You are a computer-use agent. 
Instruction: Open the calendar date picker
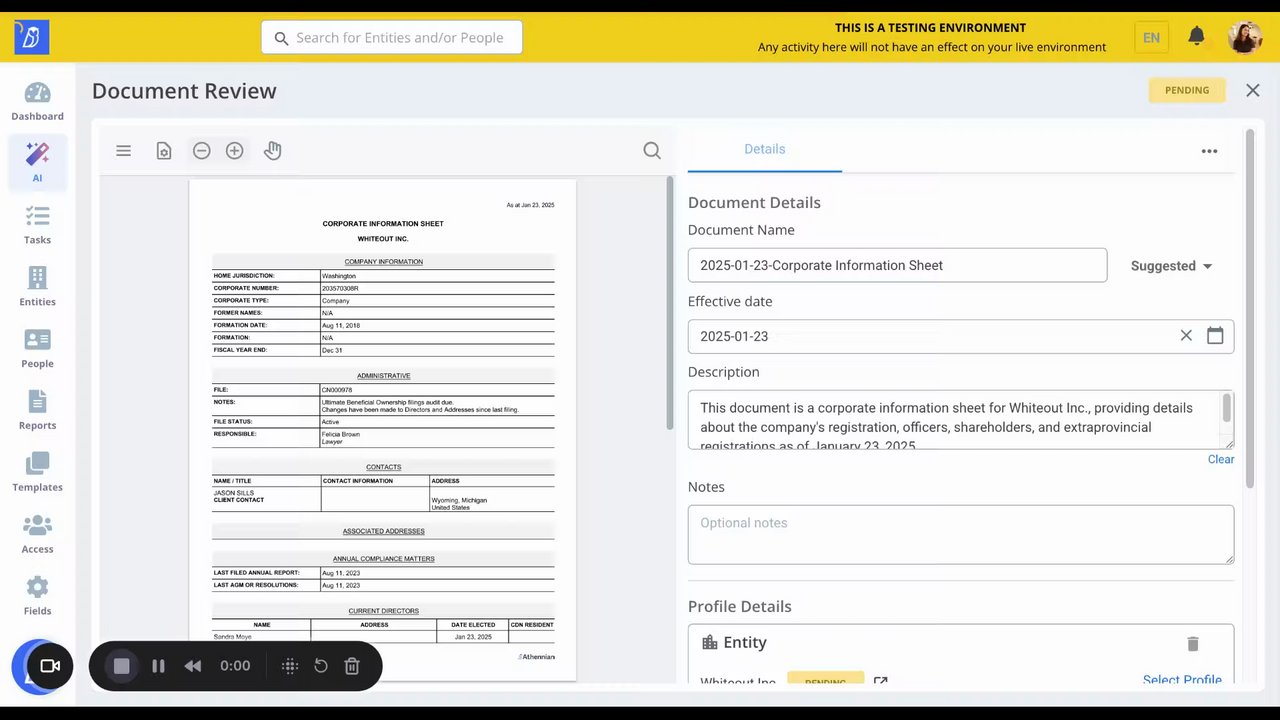click(1215, 336)
